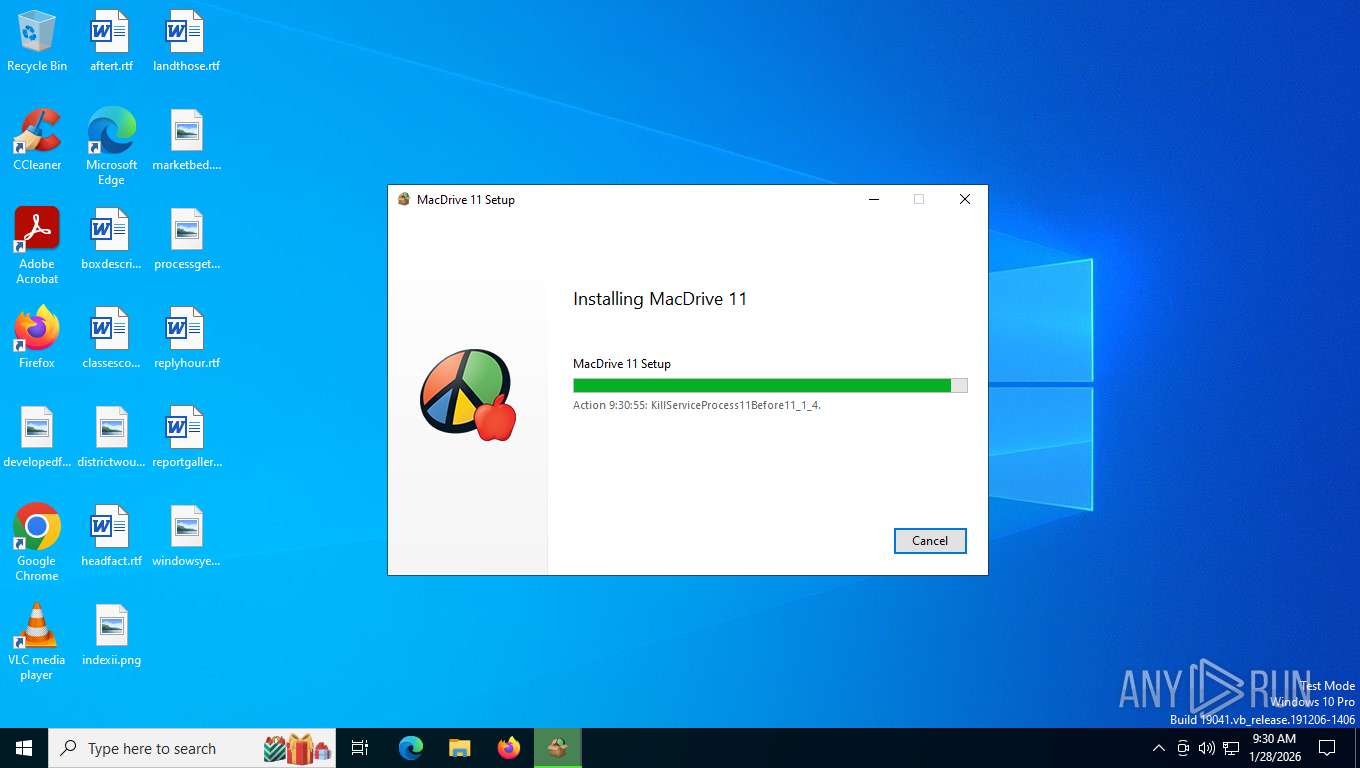Click the gift boxes search highlight icon
Screen dimensions: 1360x768
tap(297, 748)
